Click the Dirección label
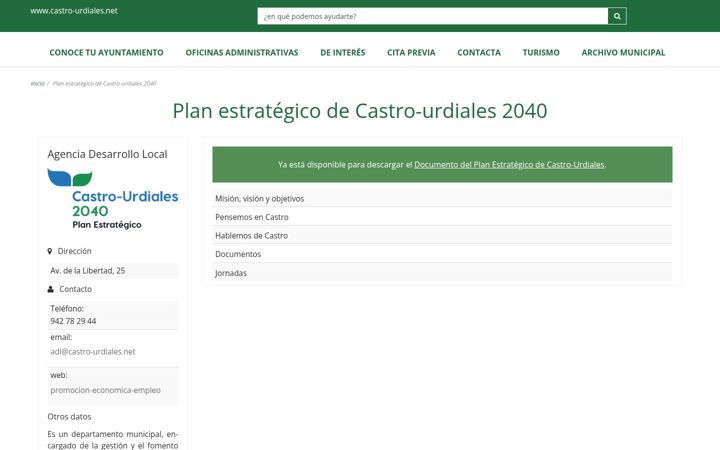This screenshot has width=720, height=450. point(74,251)
